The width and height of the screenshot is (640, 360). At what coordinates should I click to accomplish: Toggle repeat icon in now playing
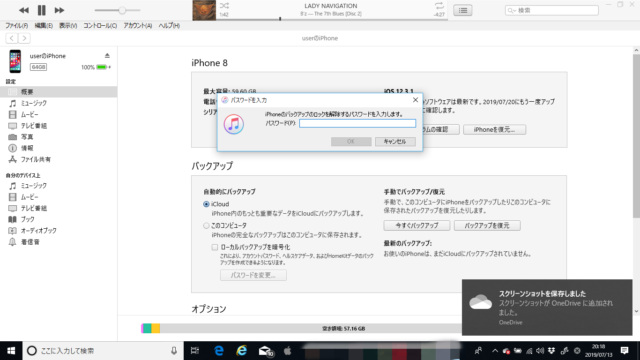pos(439,6)
